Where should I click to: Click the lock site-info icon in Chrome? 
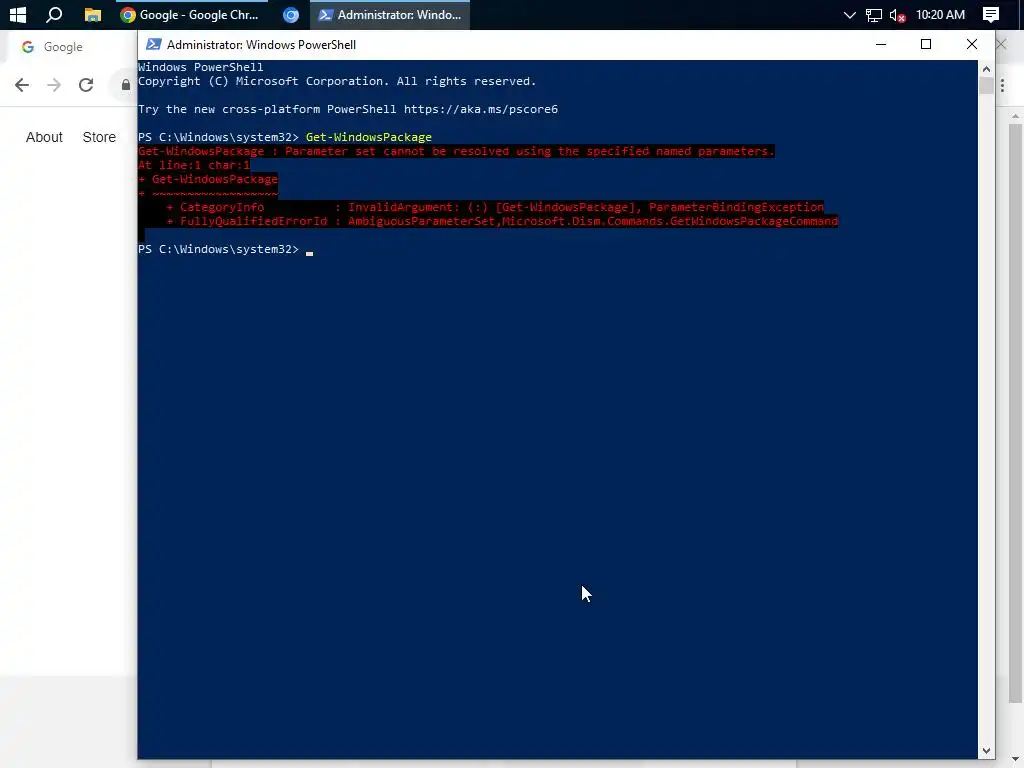click(125, 85)
